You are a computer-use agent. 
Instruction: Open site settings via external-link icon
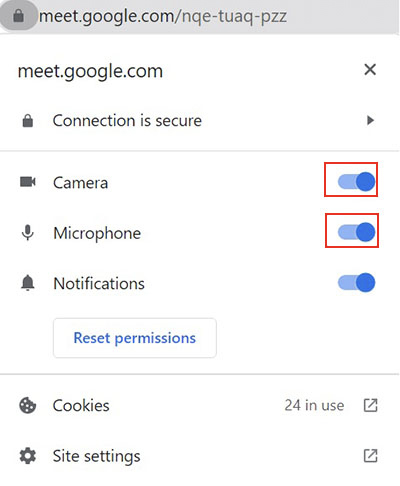[370, 456]
